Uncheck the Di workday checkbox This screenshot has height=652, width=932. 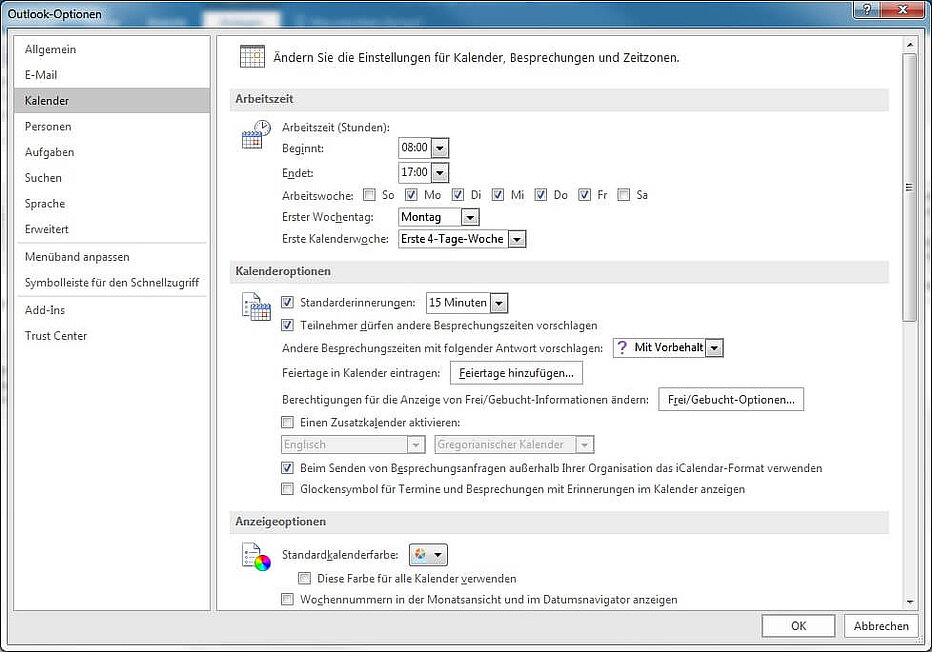click(457, 194)
